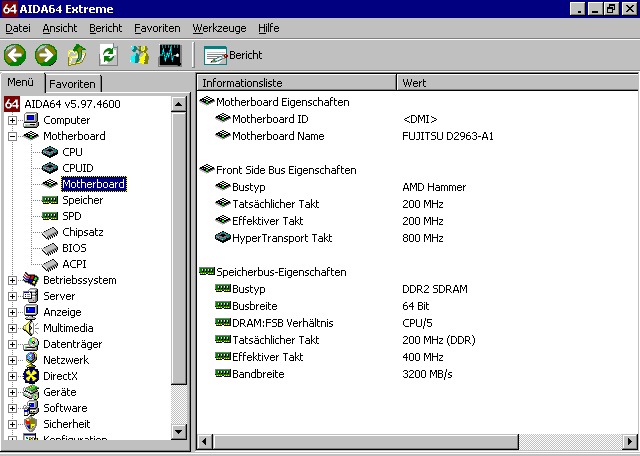Click the users toolbar icon
640x456 pixels.
[x=139, y=55]
